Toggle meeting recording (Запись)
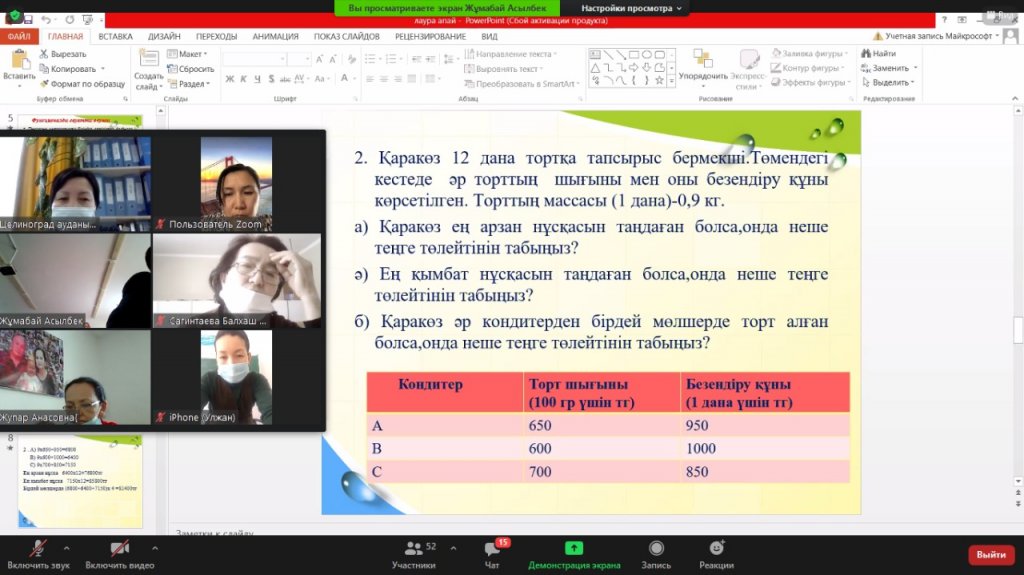This screenshot has height=575, width=1024. [656, 548]
